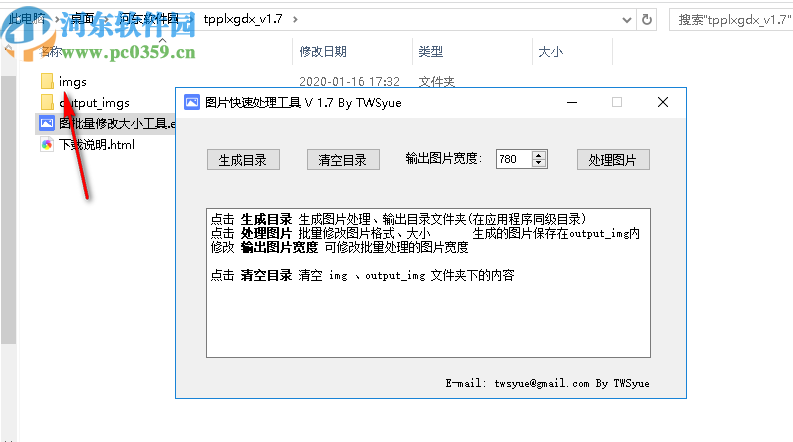Viewport: 793px width, 442px height.
Task: Open the address bar history dropdown
Action: (627, 20)
